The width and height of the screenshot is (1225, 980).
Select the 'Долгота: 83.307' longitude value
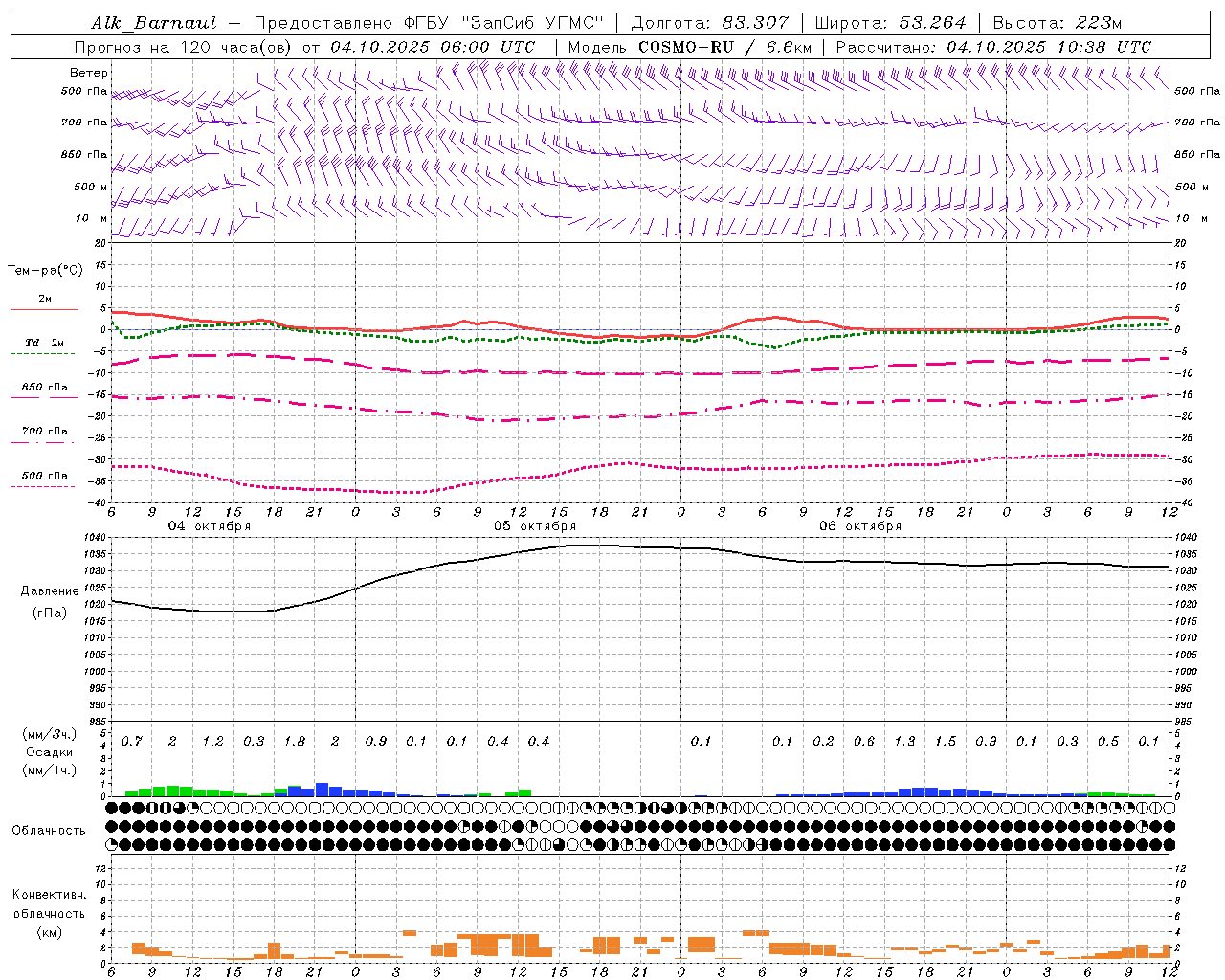point(710,23)
